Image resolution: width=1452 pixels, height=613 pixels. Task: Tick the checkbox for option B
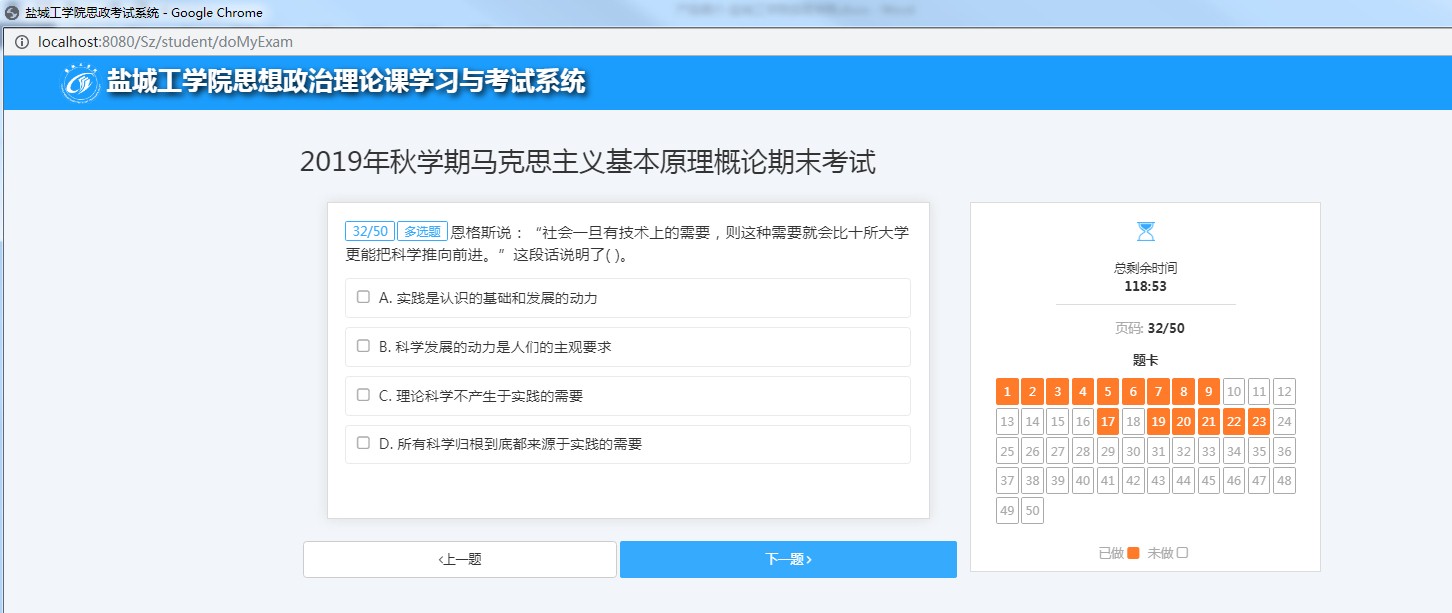pyautogui.click(x=364, y=346)
